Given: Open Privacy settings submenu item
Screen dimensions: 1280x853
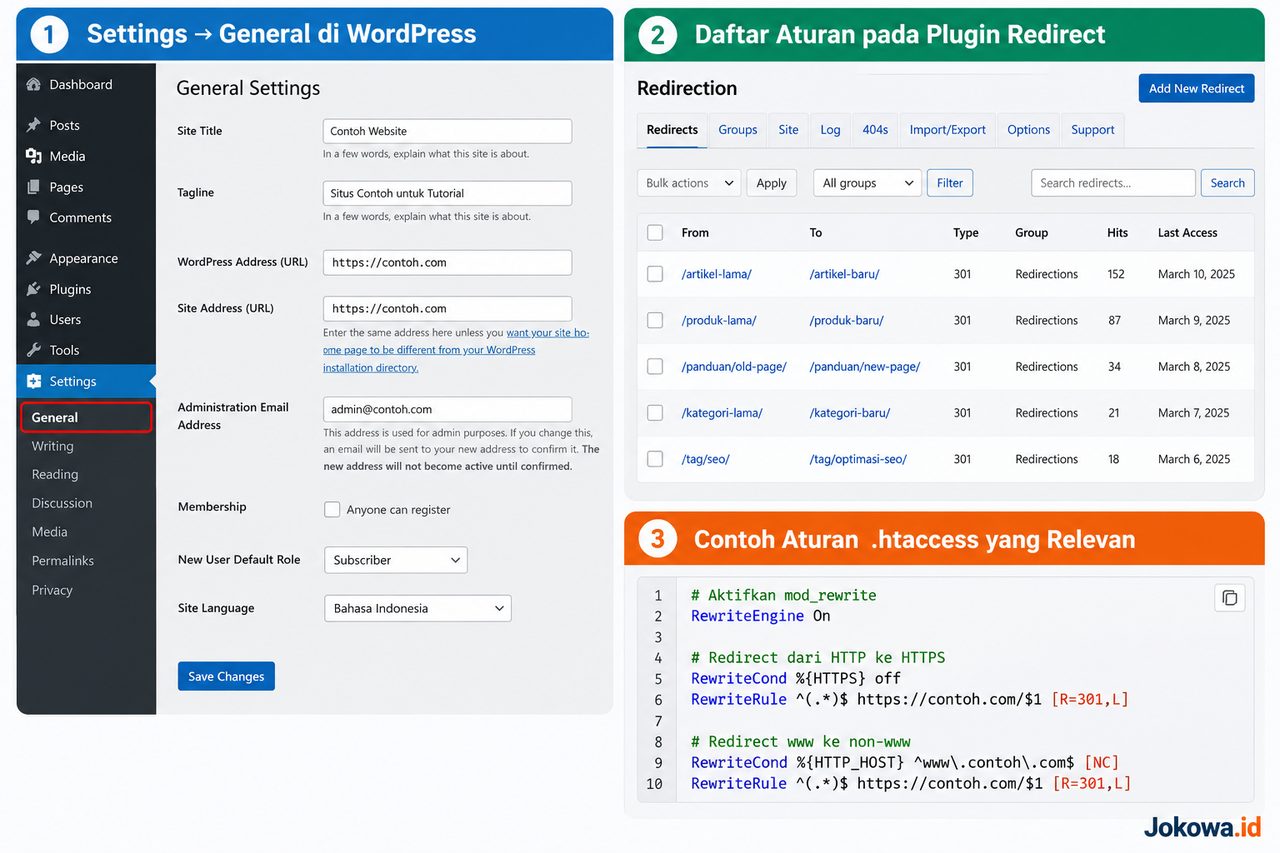Looking at the screenshot, I should [52, 590].
